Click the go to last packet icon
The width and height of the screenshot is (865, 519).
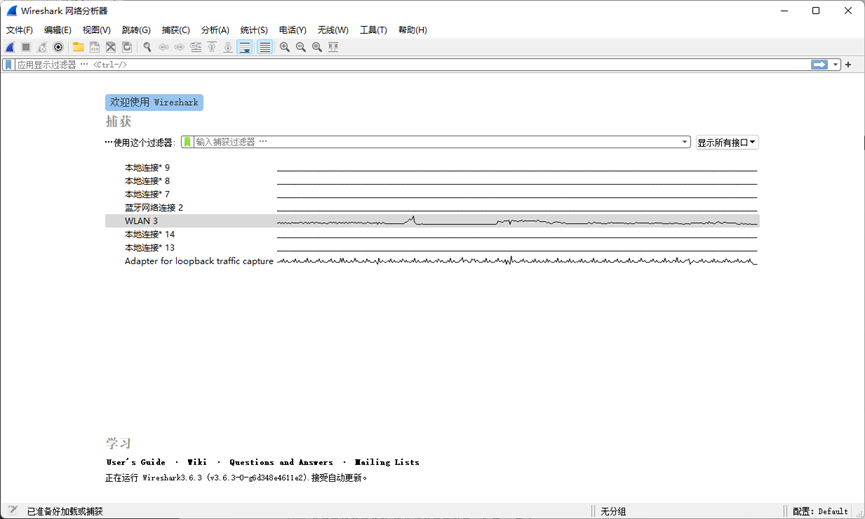click(x=228, y=47)
